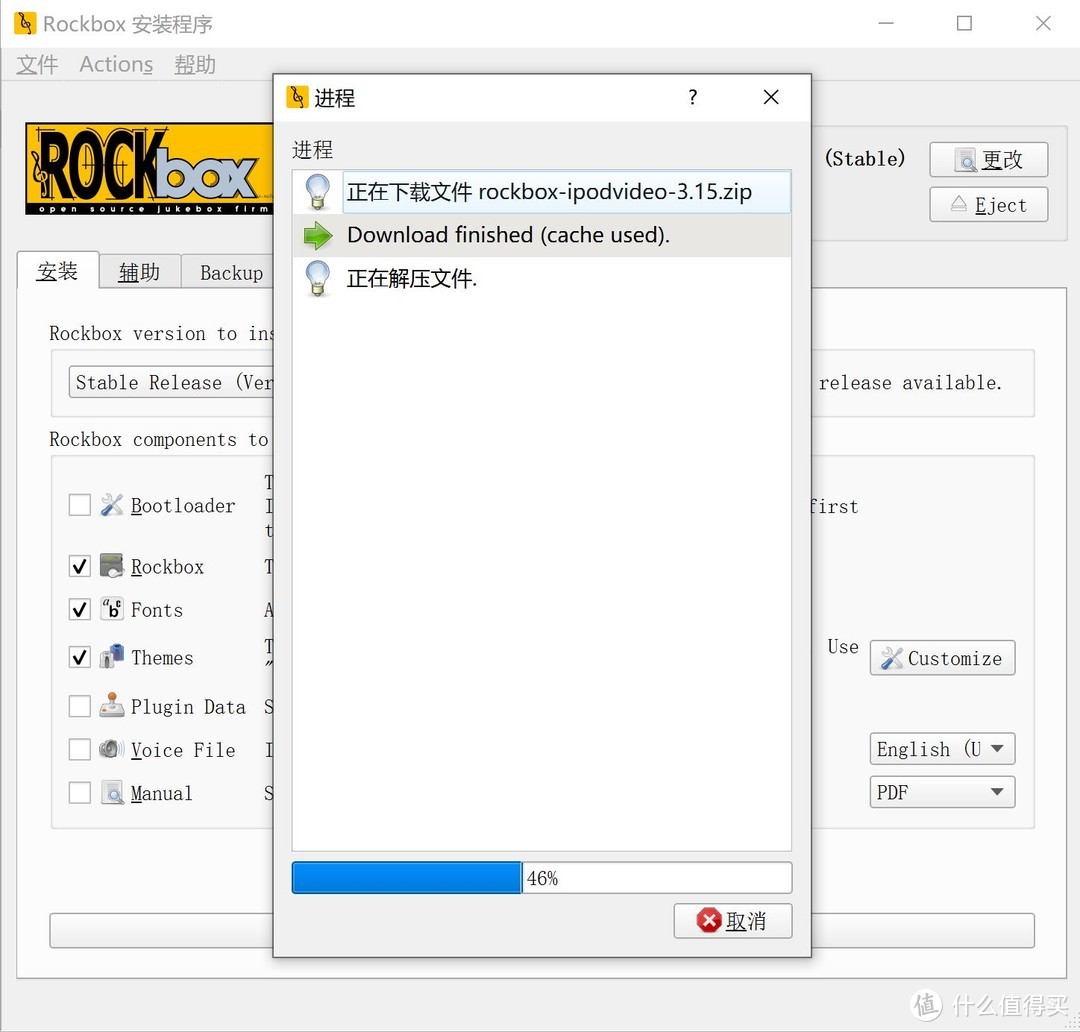Viewport: 1080px width, 1032px height.
Task: Disable the Fonts checkbox
Action: click(79, 609)
